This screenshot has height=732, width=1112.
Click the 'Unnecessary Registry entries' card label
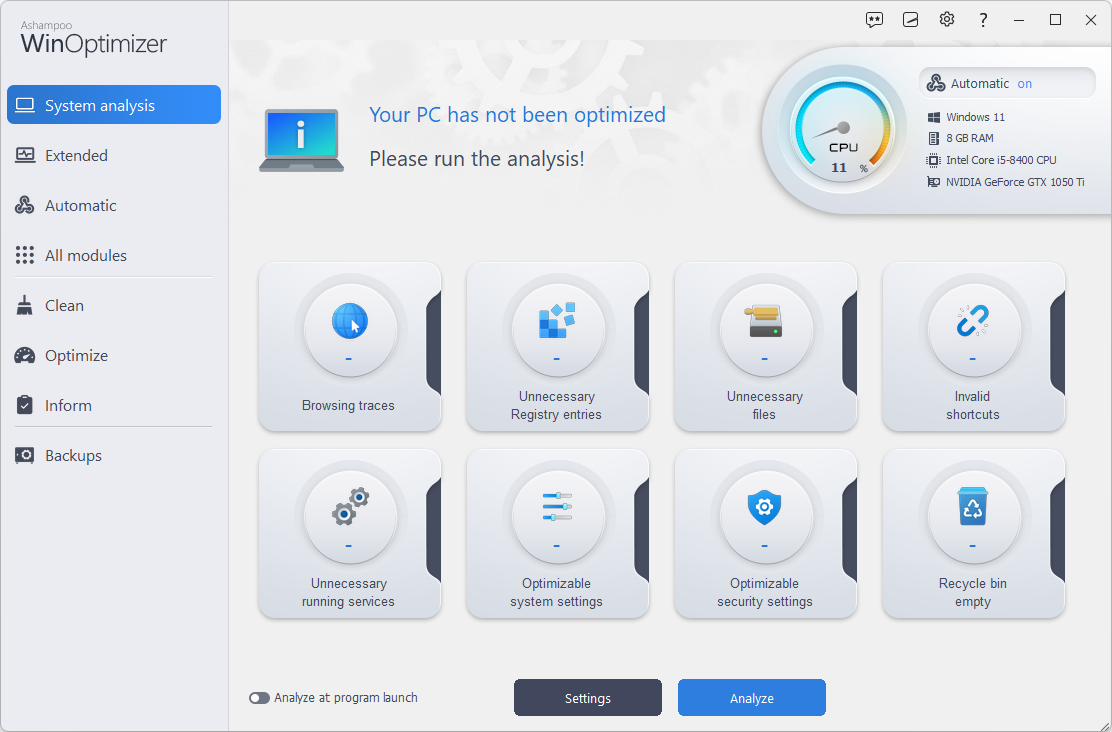click(557, 406)
